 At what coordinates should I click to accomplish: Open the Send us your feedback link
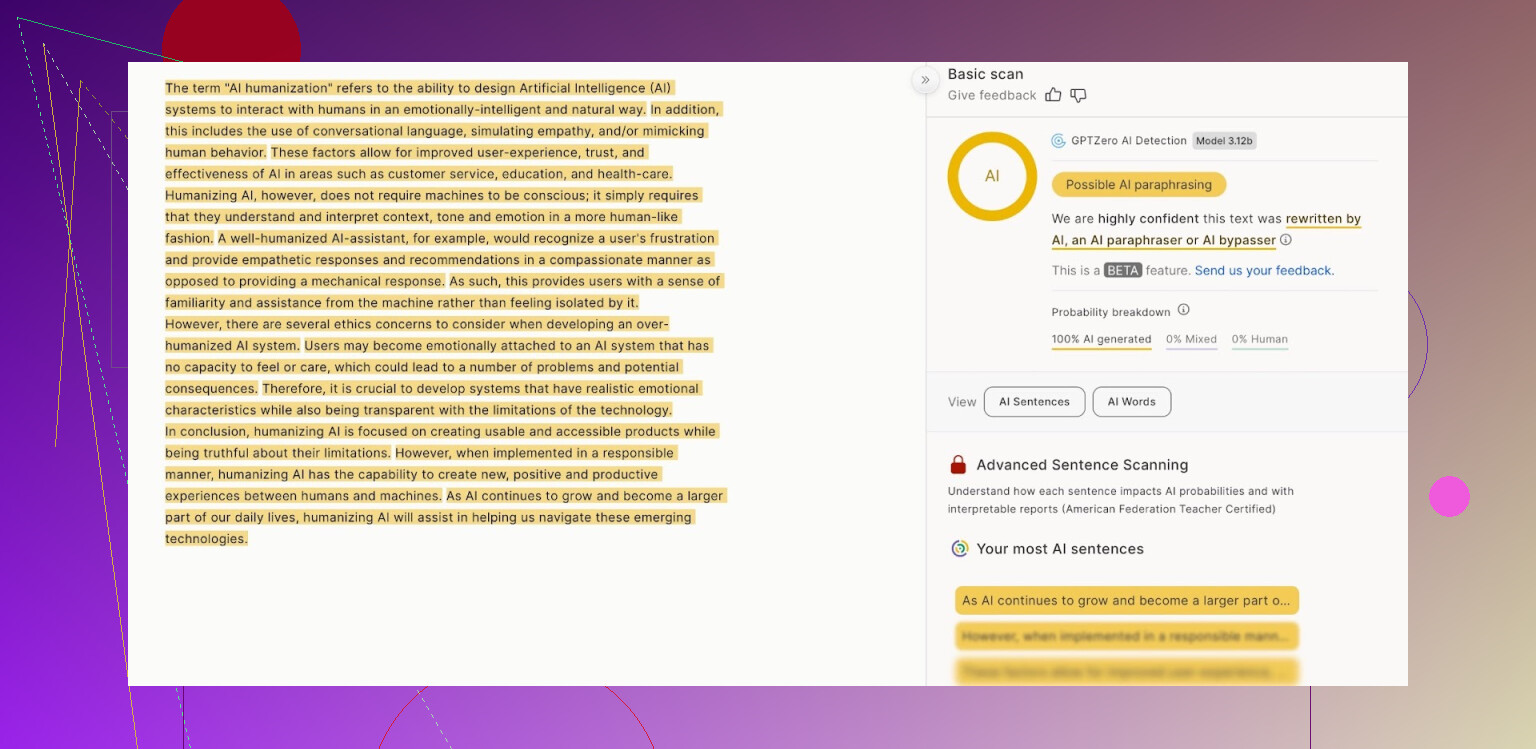1264,271
